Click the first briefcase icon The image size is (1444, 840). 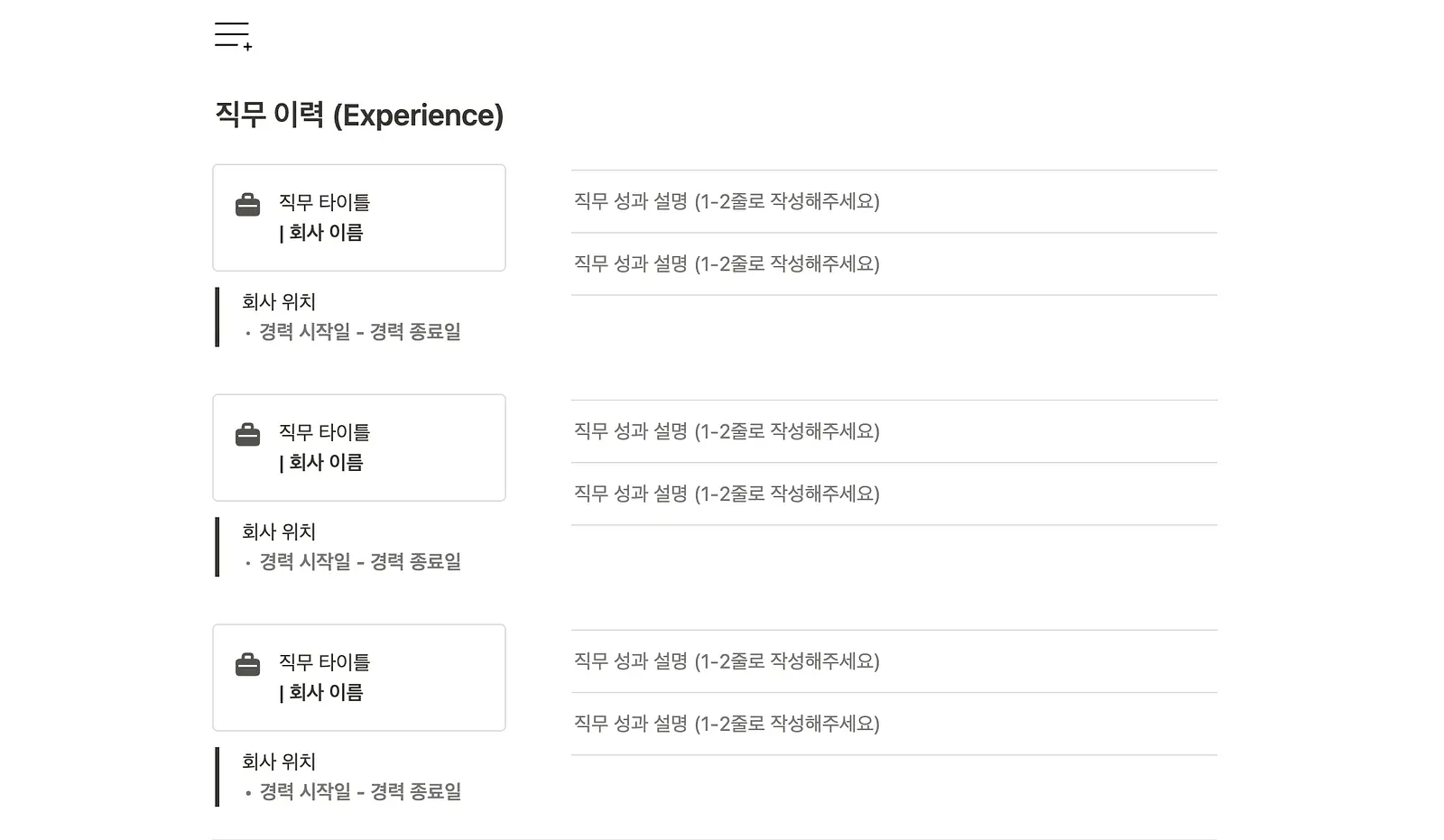pyautogui.click(x=247, y=205)
